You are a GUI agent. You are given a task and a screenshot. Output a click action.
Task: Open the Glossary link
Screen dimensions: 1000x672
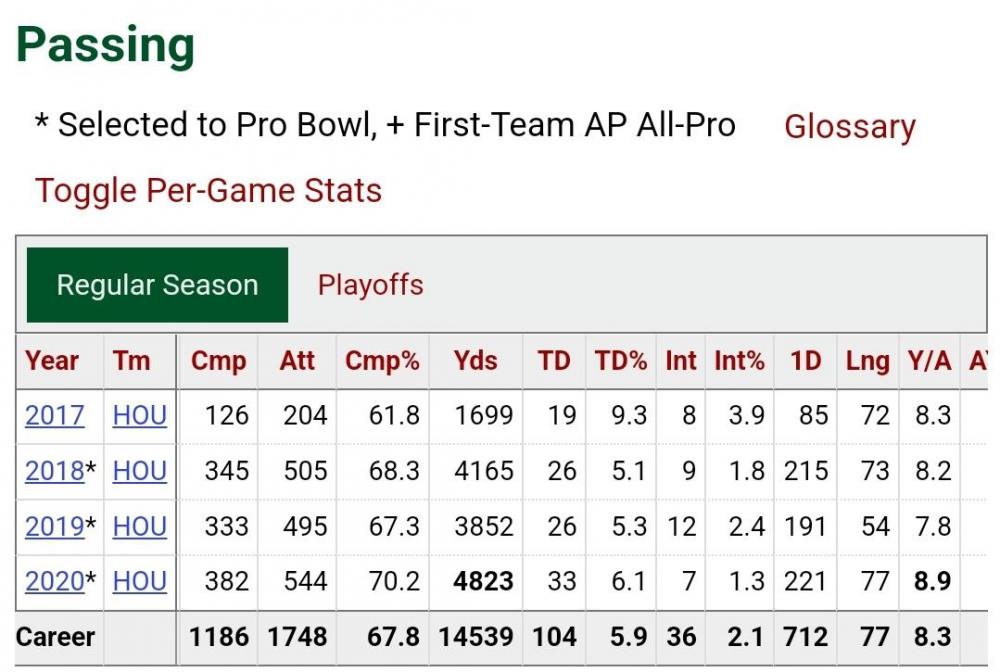point(849,127)
